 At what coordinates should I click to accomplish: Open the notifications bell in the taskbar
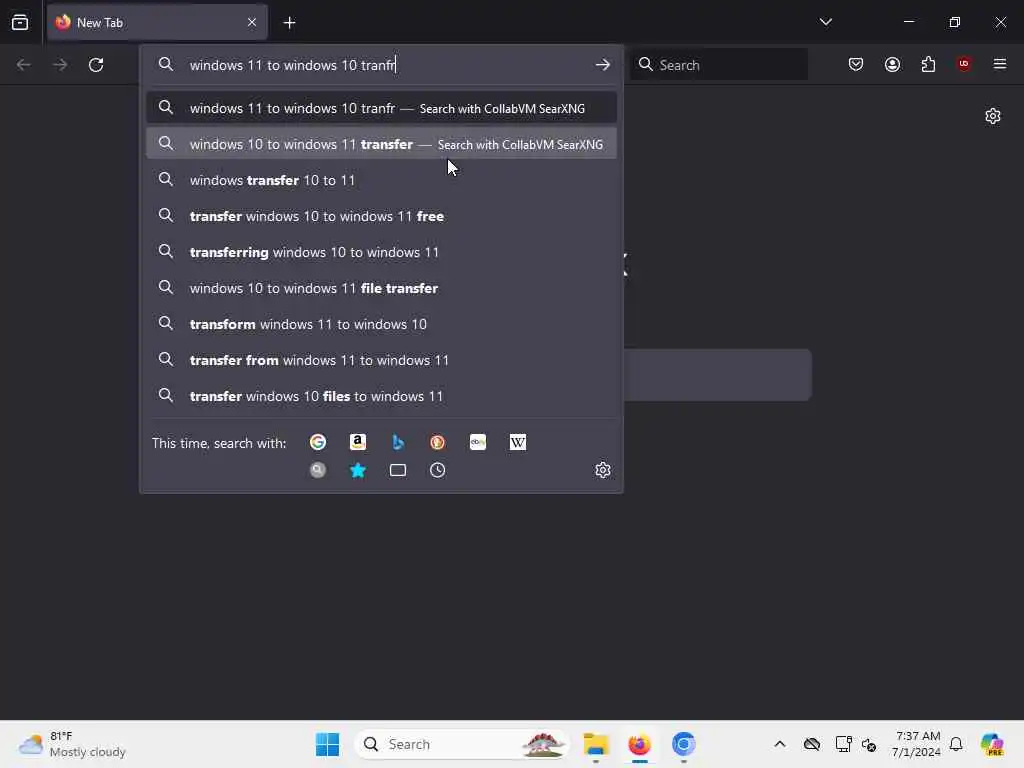(956, 744)
